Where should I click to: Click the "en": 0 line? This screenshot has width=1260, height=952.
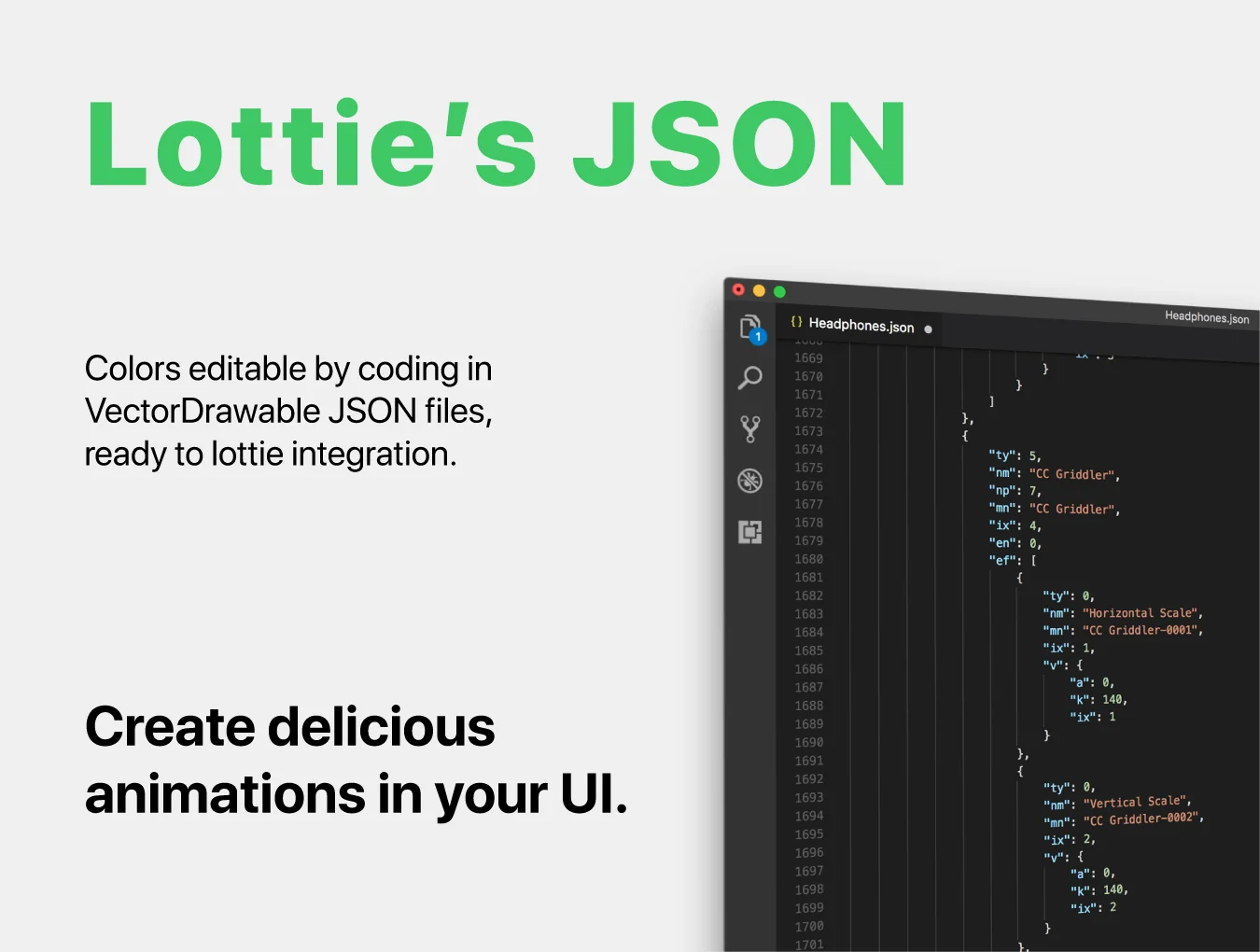pos(1015,542)
